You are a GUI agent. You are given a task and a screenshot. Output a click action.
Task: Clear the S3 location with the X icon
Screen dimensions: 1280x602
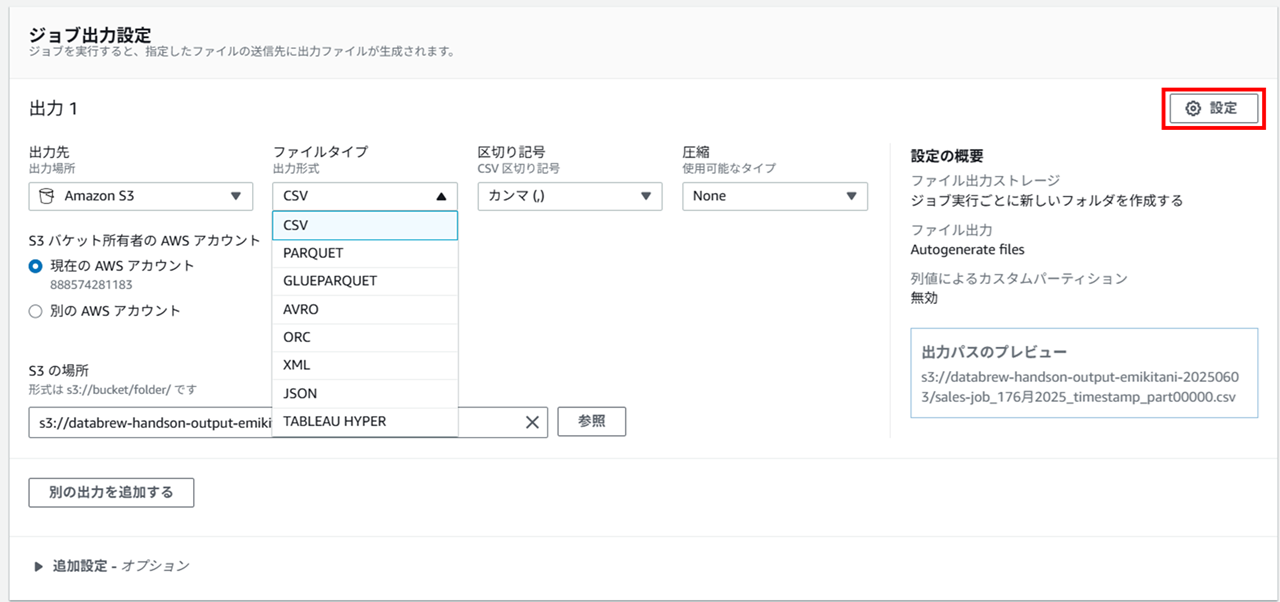click(x=532, y=422)
